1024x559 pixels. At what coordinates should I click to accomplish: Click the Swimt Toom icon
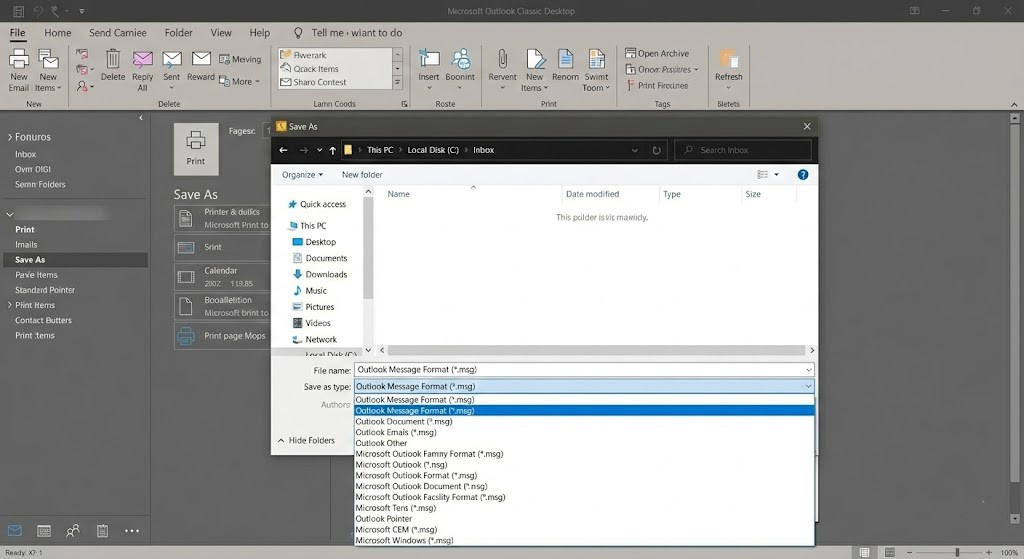point(596,59)
